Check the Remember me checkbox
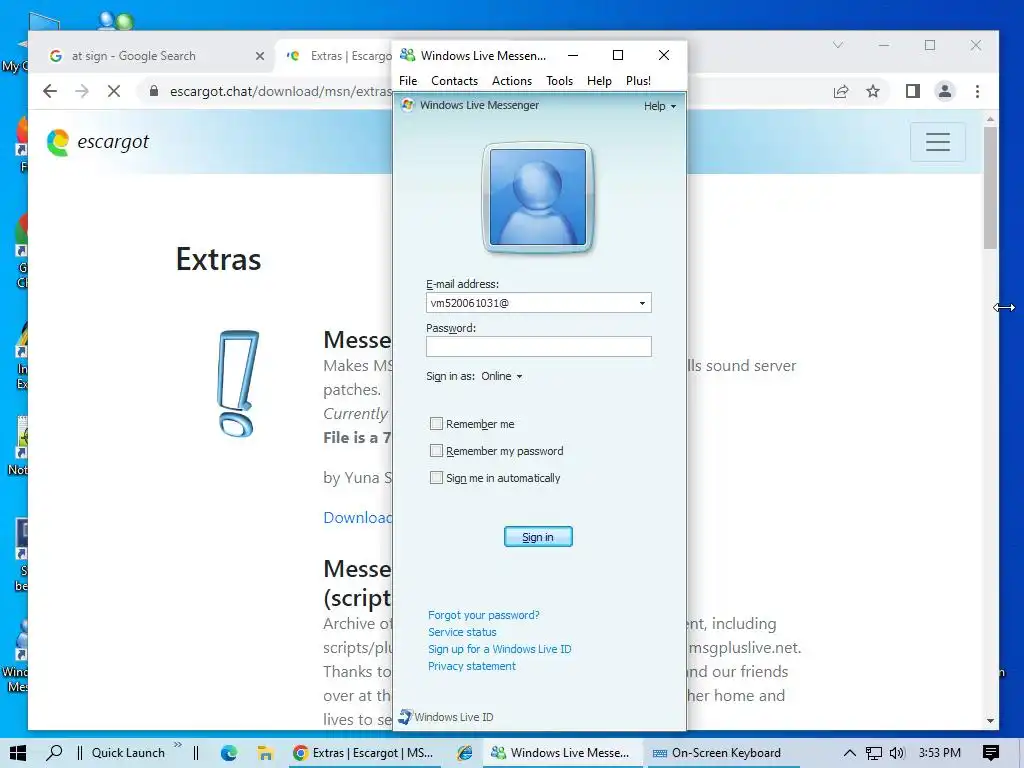The image size is (1024, 768). (436, 424)
